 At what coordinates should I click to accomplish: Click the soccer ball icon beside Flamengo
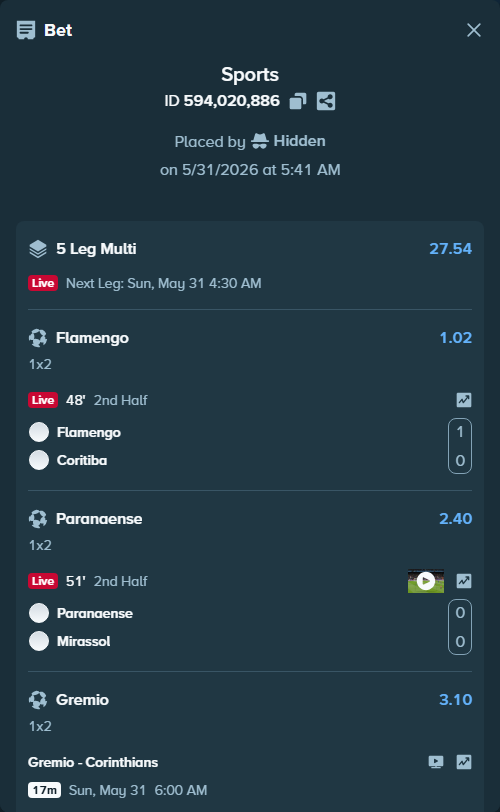(x=38, y=338)
